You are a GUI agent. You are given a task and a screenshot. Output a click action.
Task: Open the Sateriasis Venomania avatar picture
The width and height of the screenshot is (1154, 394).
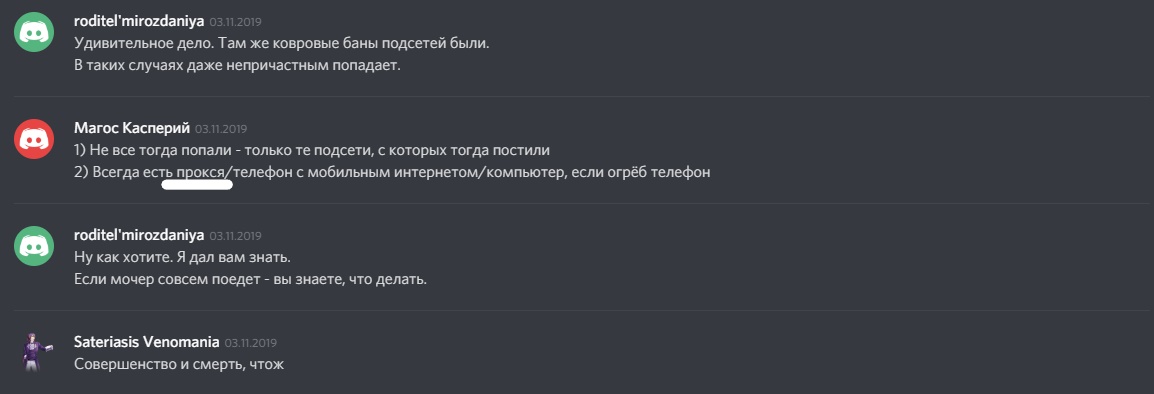tap(34, 352)
